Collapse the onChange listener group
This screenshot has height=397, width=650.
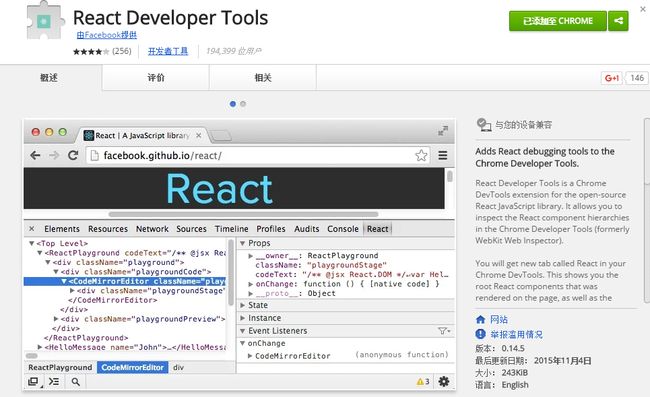click(243, 343)
